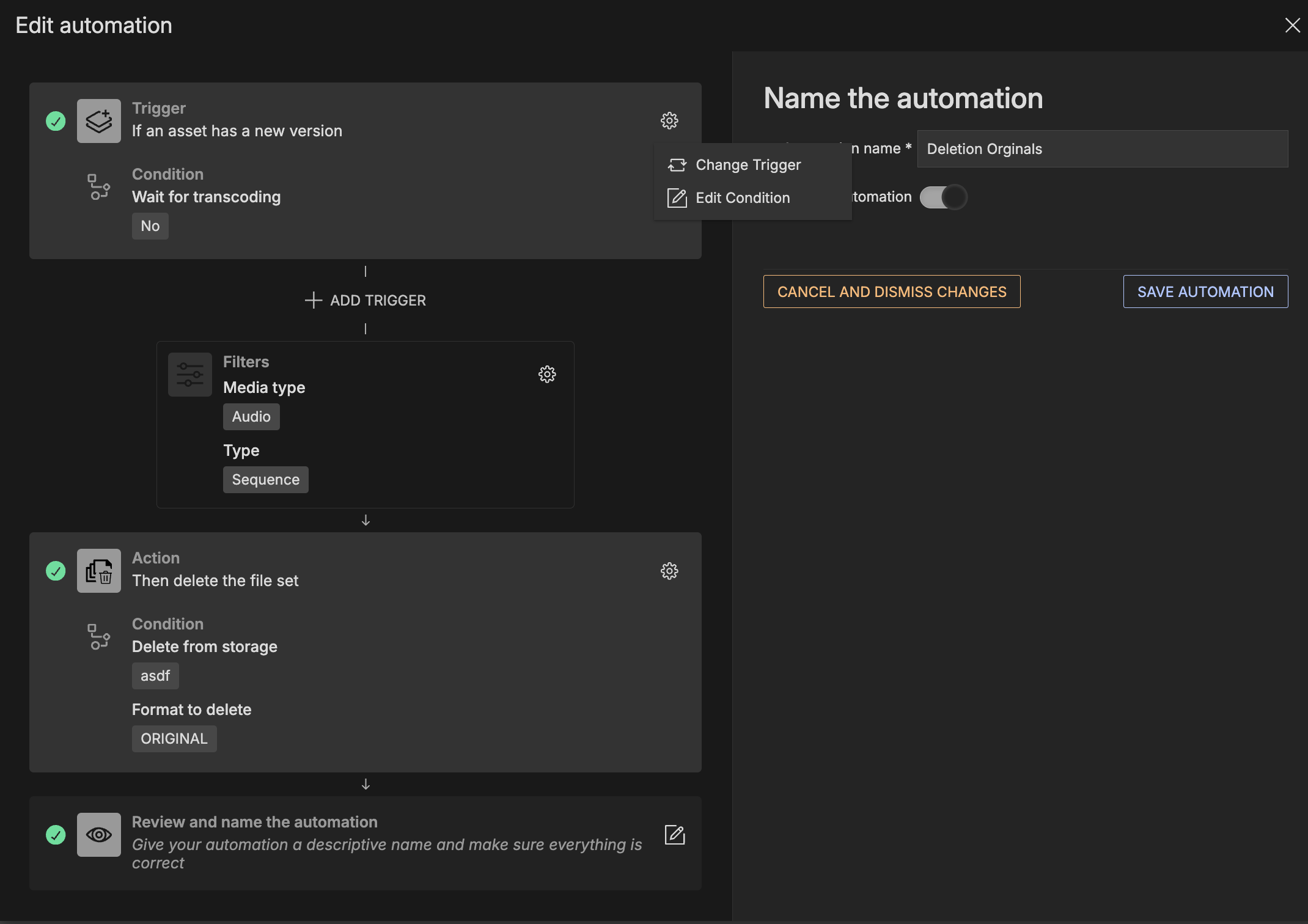1308x924 pixels.
Task: Open the Action settings gear
Action: coord(669,571)
